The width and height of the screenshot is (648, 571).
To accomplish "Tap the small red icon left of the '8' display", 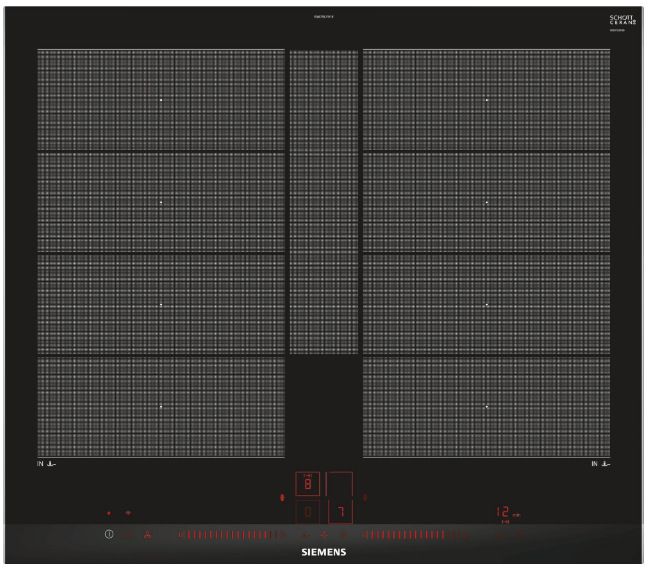I will (283, 497).
